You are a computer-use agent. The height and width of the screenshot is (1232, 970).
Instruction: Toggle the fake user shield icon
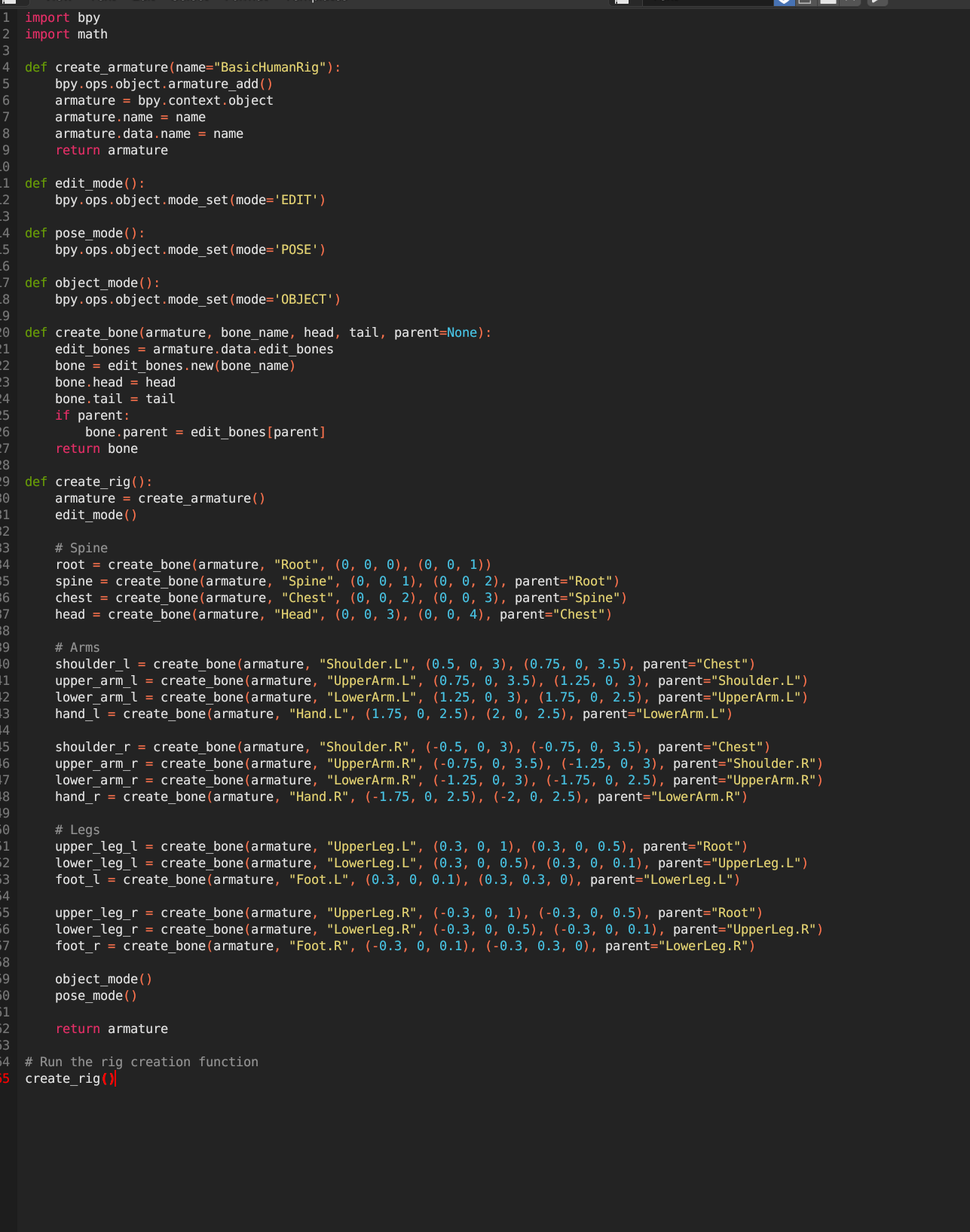tap(784, 2)
